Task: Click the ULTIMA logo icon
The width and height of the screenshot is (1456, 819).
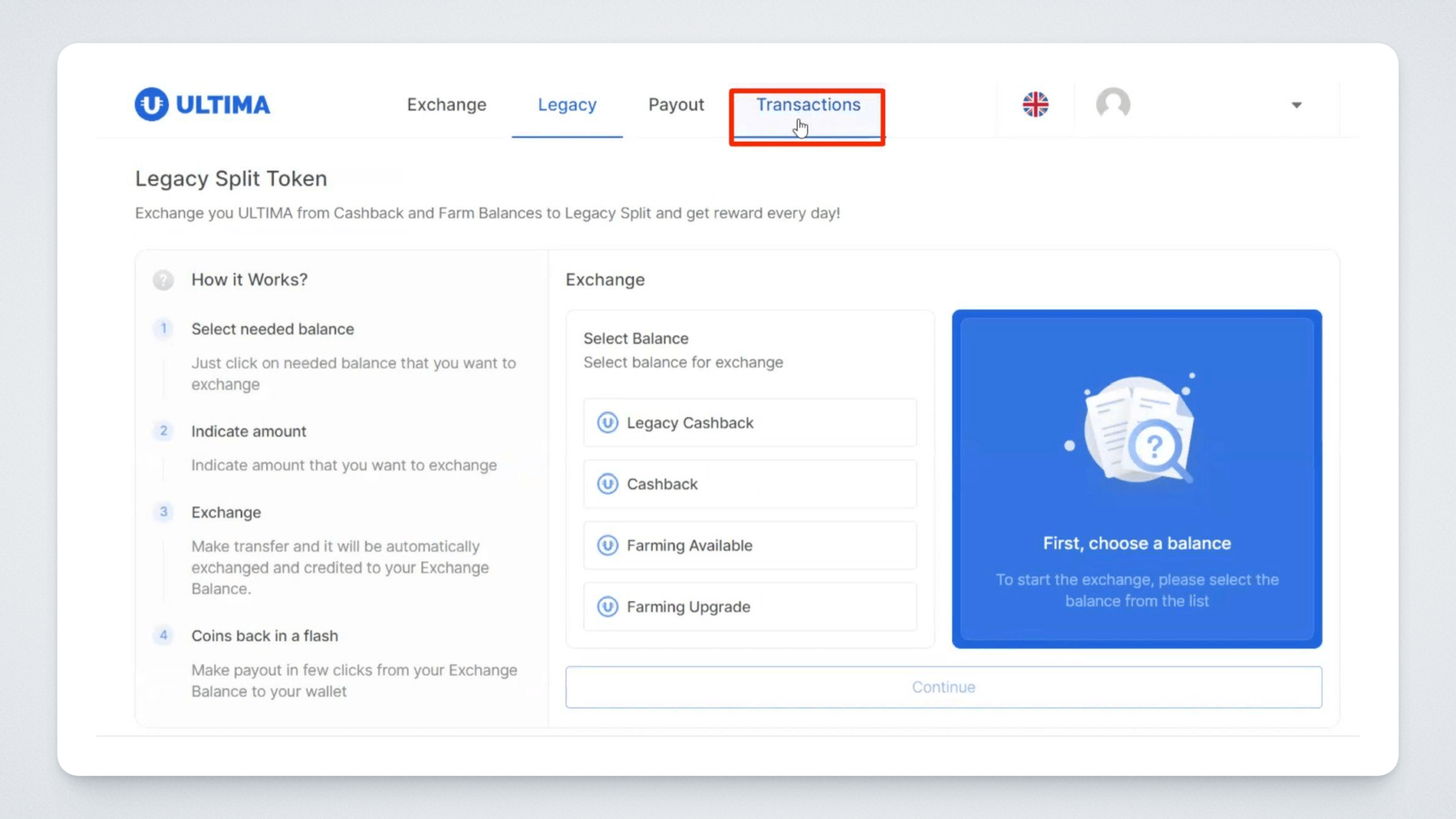Action: coord(152,105)
